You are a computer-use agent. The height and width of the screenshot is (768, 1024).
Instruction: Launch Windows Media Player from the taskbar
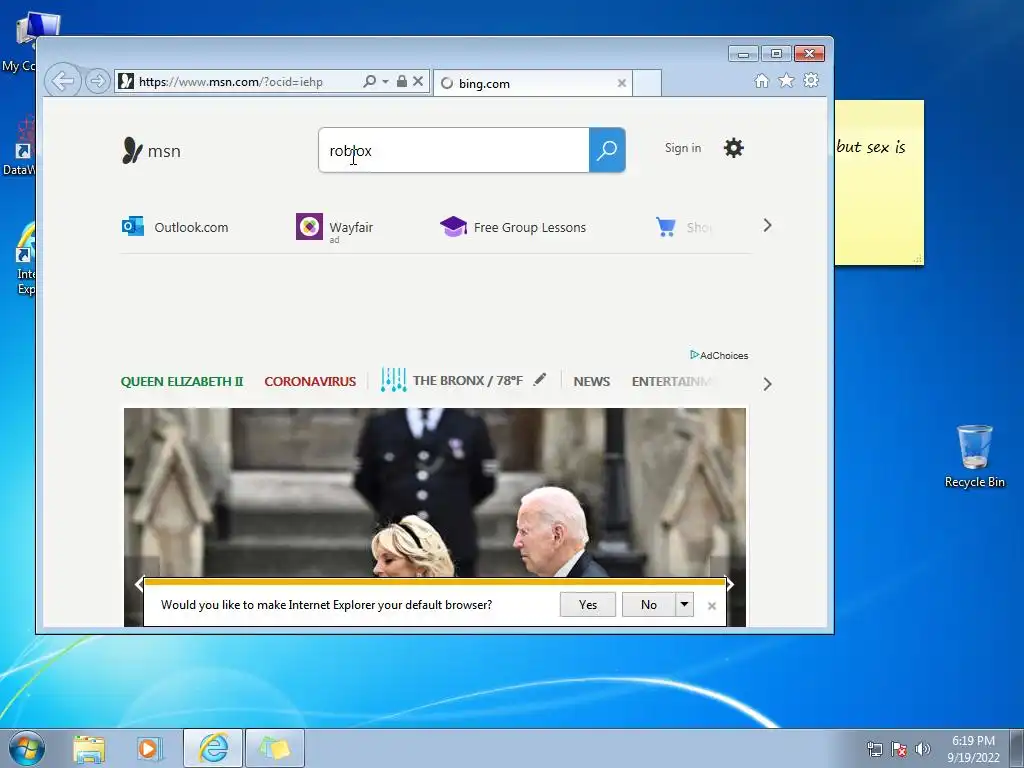[x=150, y=748]
